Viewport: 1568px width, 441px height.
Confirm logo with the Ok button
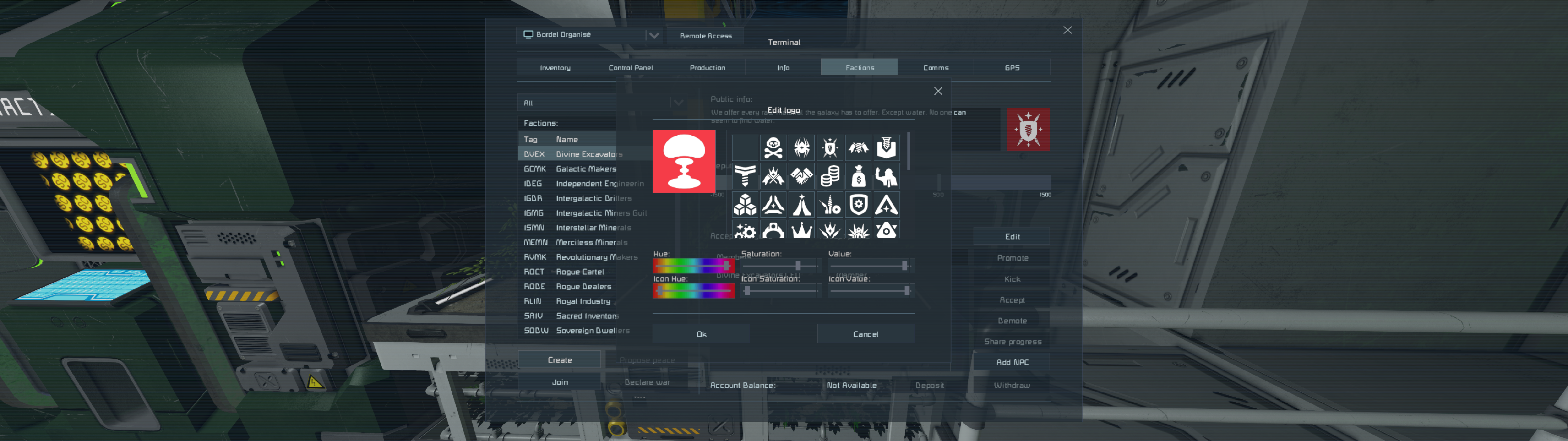click(701, 334)
